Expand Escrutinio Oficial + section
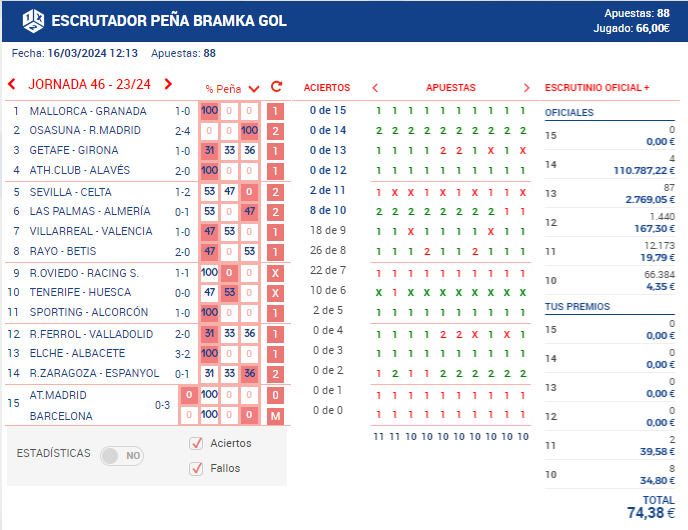 click(x=597, y=88)
